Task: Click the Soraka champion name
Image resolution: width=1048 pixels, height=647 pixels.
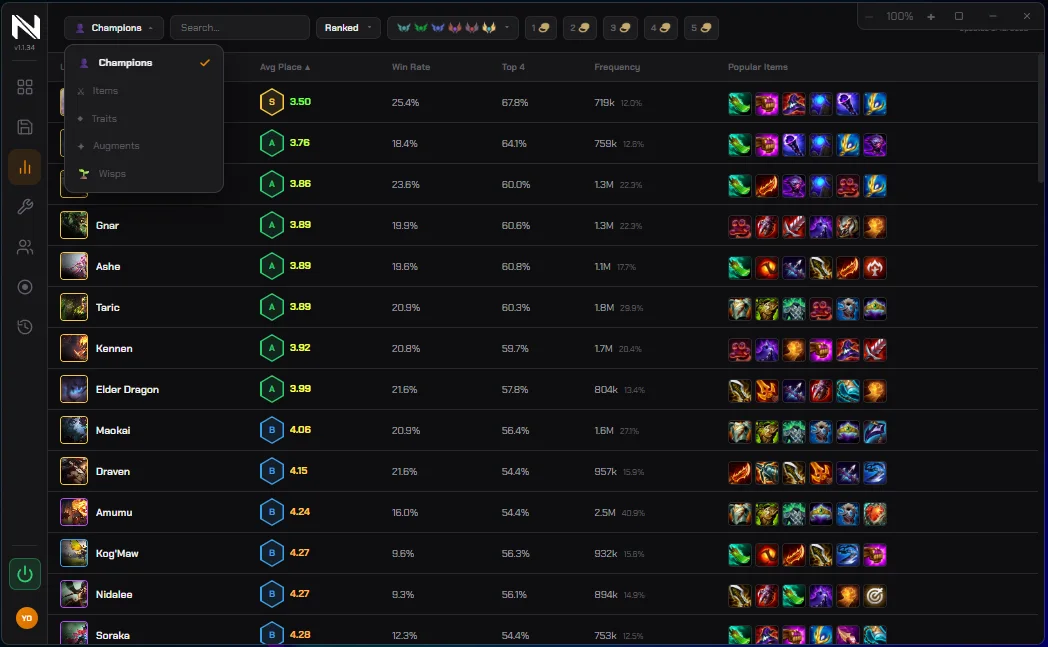Action: pyautogui.click(x=112, y=636)
